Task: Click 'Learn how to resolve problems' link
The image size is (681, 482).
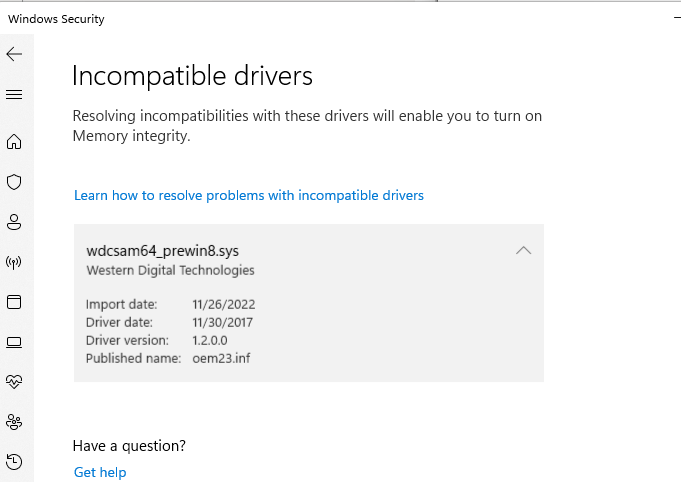Action: pyautogui.click(x=249, y=196)
